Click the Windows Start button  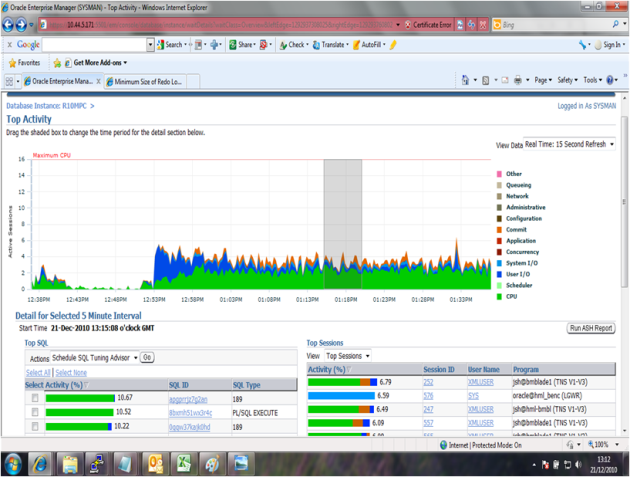coord(14,463)
